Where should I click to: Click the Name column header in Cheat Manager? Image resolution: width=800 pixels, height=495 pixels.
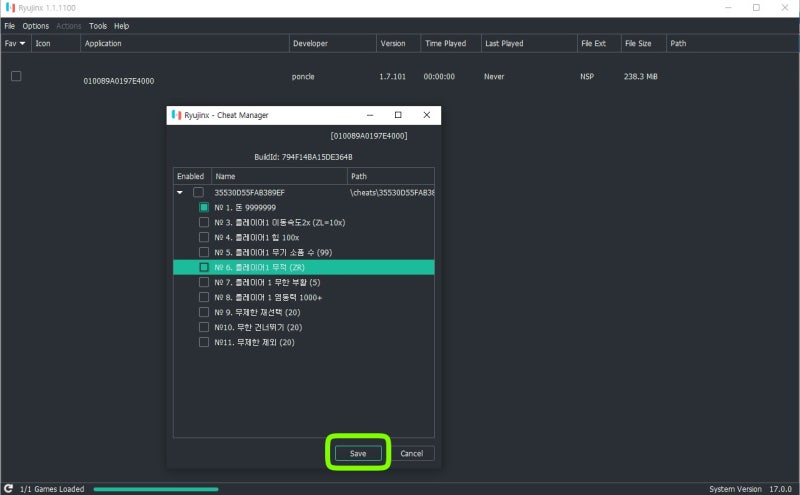(279, 176)
